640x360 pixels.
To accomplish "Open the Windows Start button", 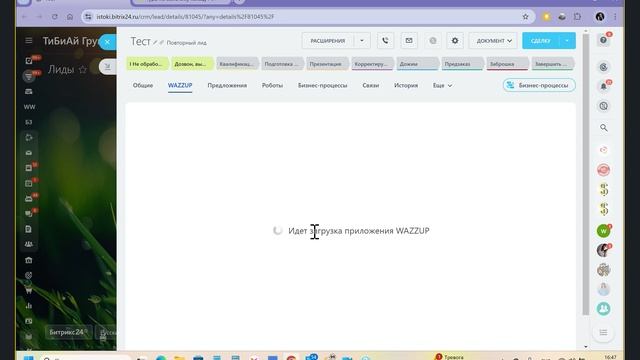I will tap(28, 358).
